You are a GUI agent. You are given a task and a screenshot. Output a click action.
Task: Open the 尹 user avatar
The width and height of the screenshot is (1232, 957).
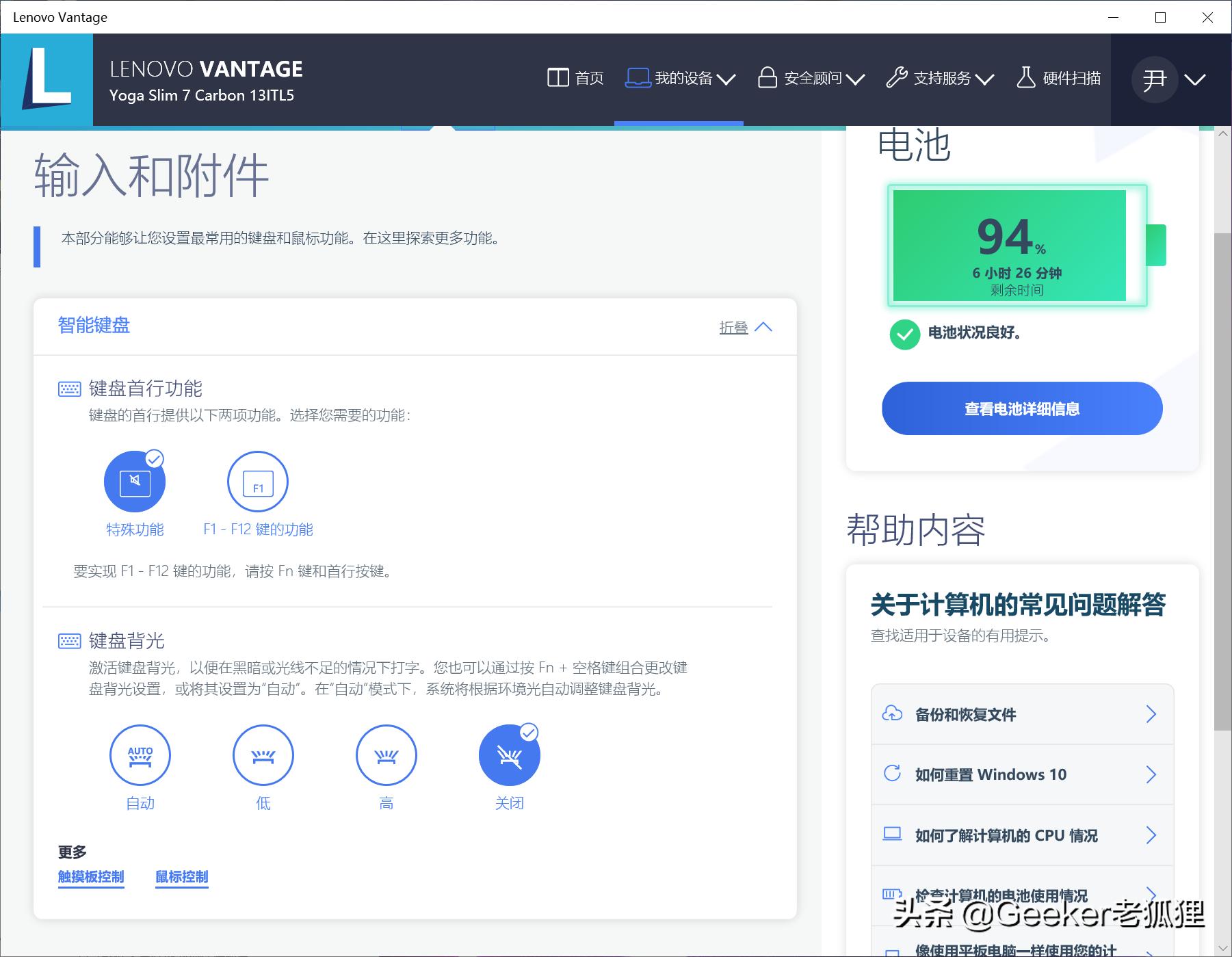point(1155,79)
